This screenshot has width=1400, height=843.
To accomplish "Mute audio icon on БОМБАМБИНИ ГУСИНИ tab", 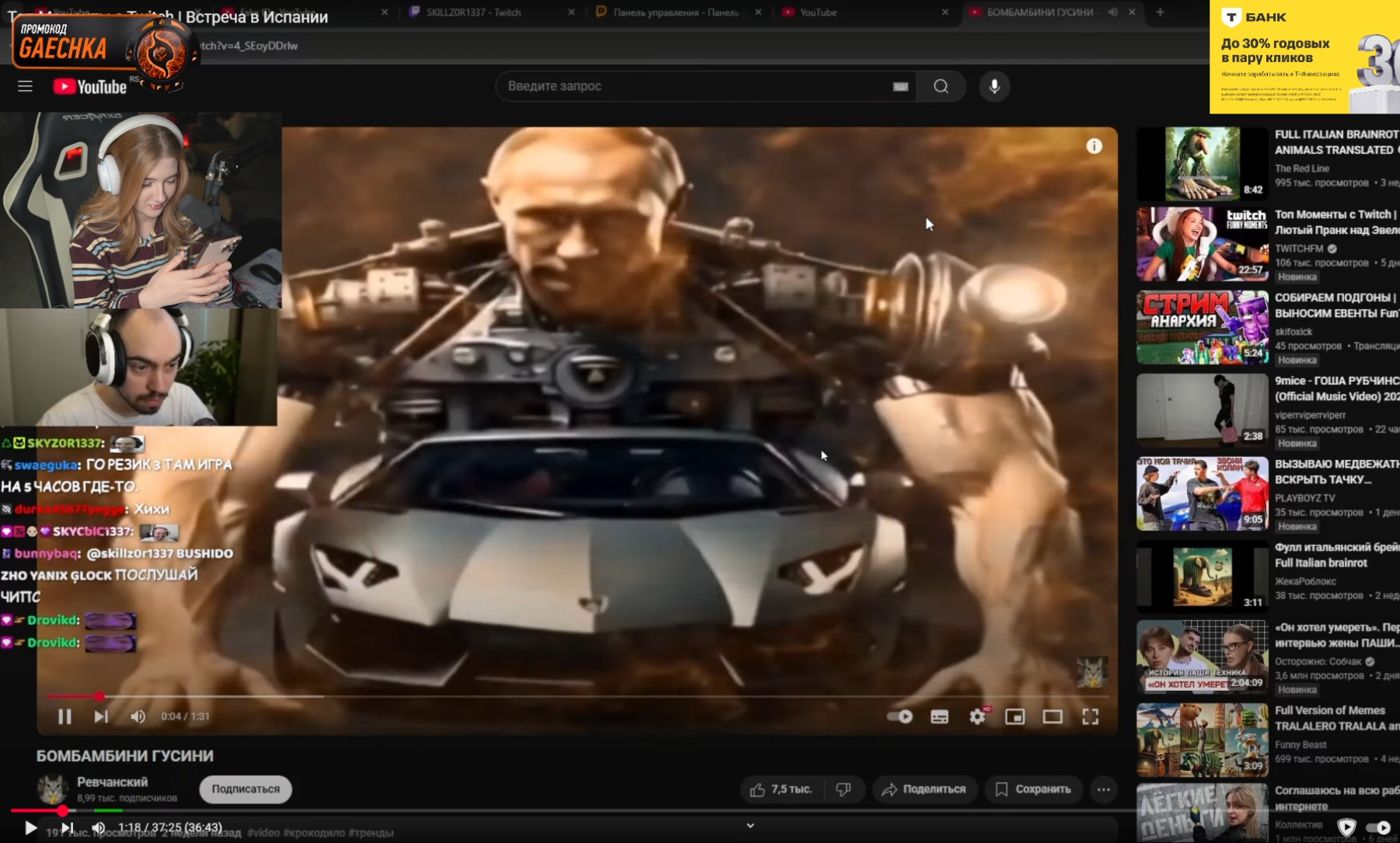I will (1113, 12).
